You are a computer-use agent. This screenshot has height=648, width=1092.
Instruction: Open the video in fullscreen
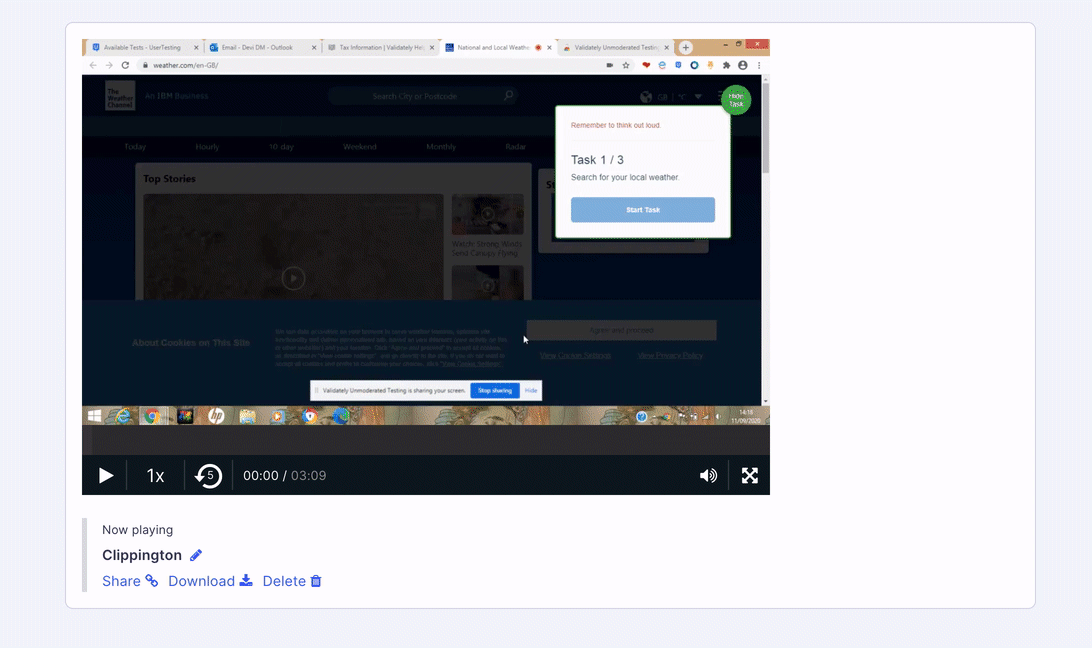[749, 475]
